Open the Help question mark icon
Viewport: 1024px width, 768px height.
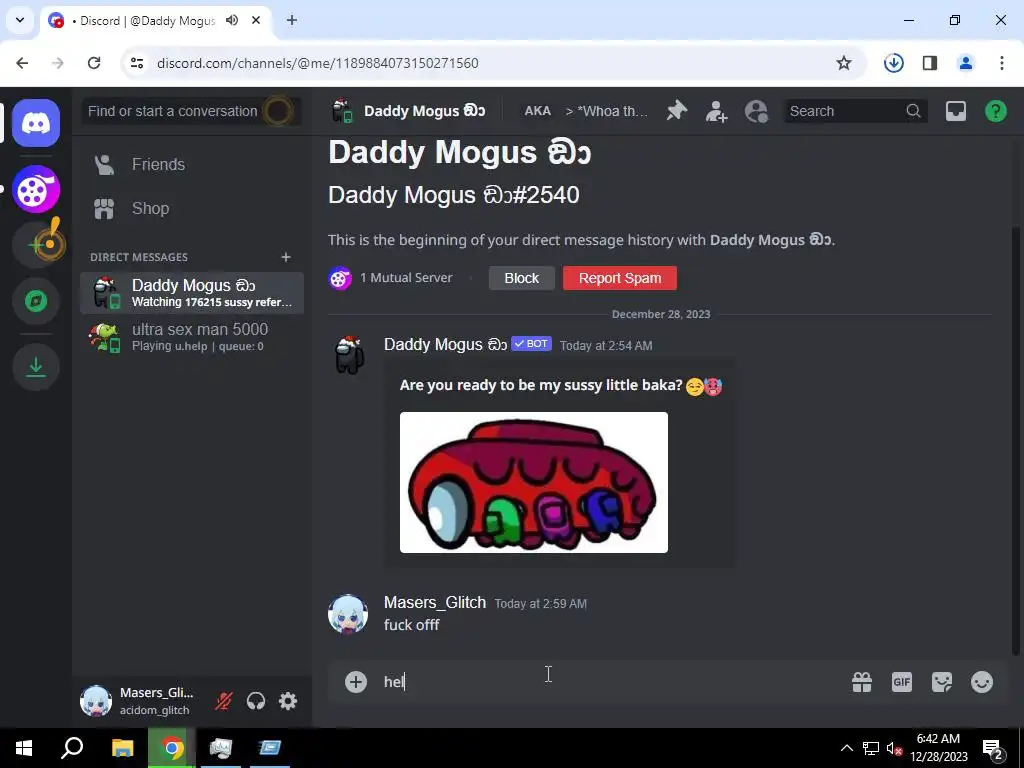click(x=995, y=111)
